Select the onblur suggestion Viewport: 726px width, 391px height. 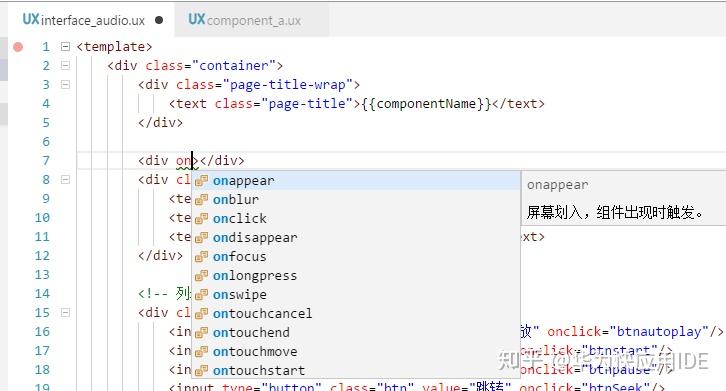[356, 199]
